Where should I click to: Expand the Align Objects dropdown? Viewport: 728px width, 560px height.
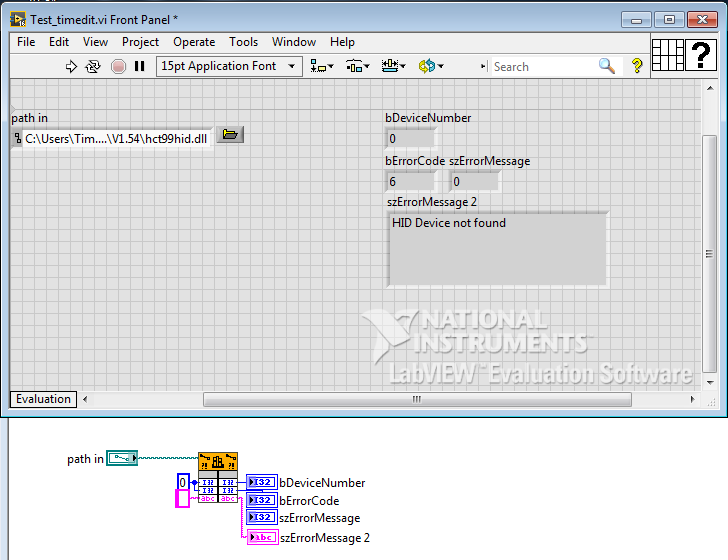pos(322,66)
